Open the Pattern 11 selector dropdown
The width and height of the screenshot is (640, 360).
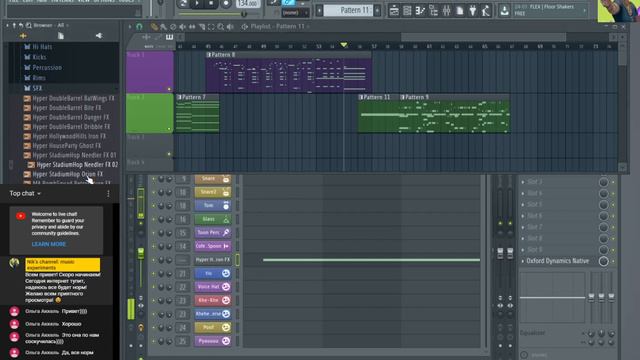pyautogui.click(x=348, y=10)
